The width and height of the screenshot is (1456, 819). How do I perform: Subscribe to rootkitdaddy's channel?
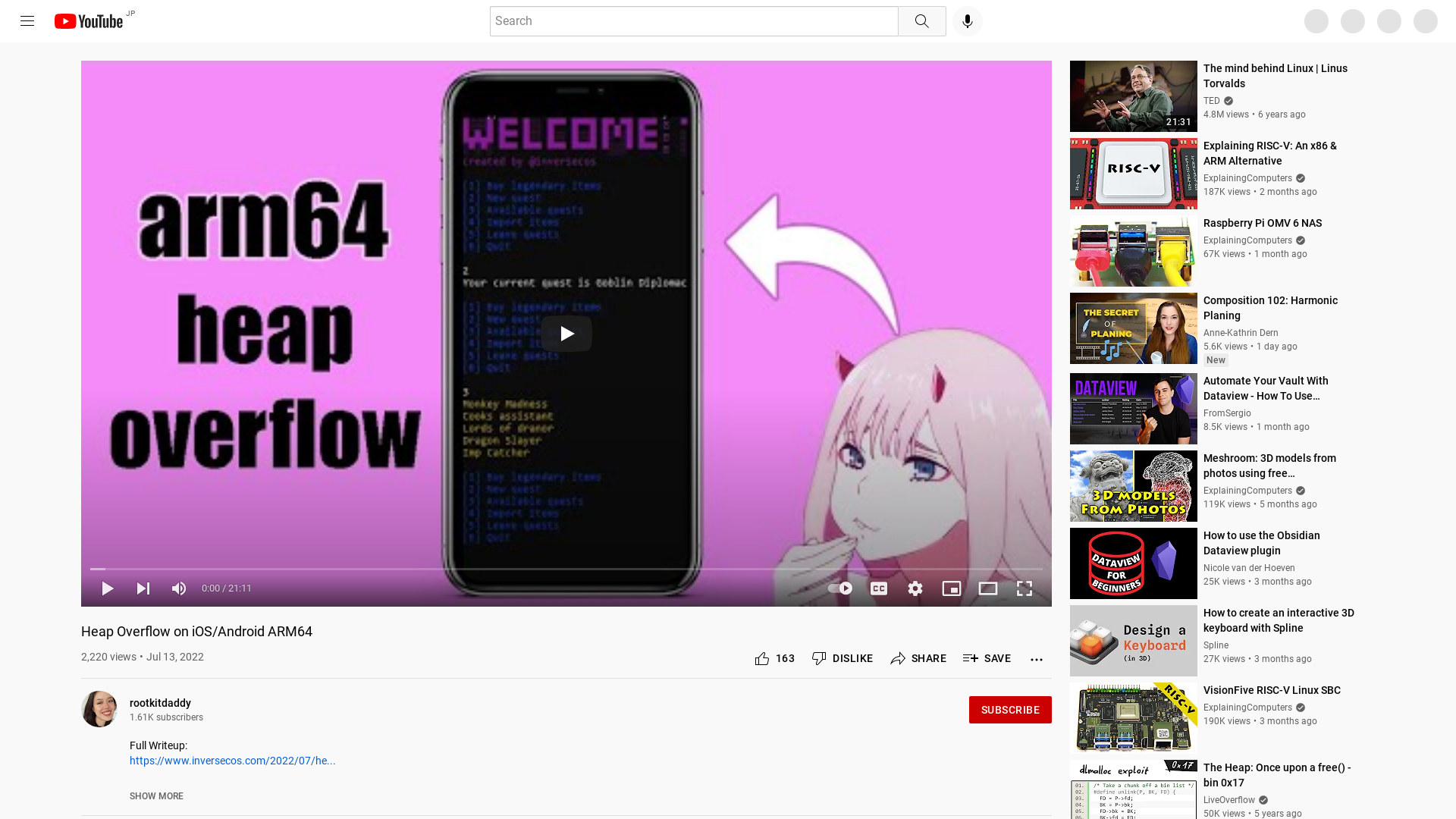coord(1010,710)
